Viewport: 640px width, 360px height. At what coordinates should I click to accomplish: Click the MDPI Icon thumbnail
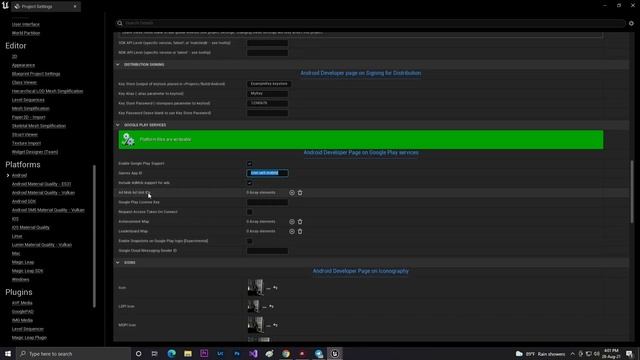coord(256,325)
